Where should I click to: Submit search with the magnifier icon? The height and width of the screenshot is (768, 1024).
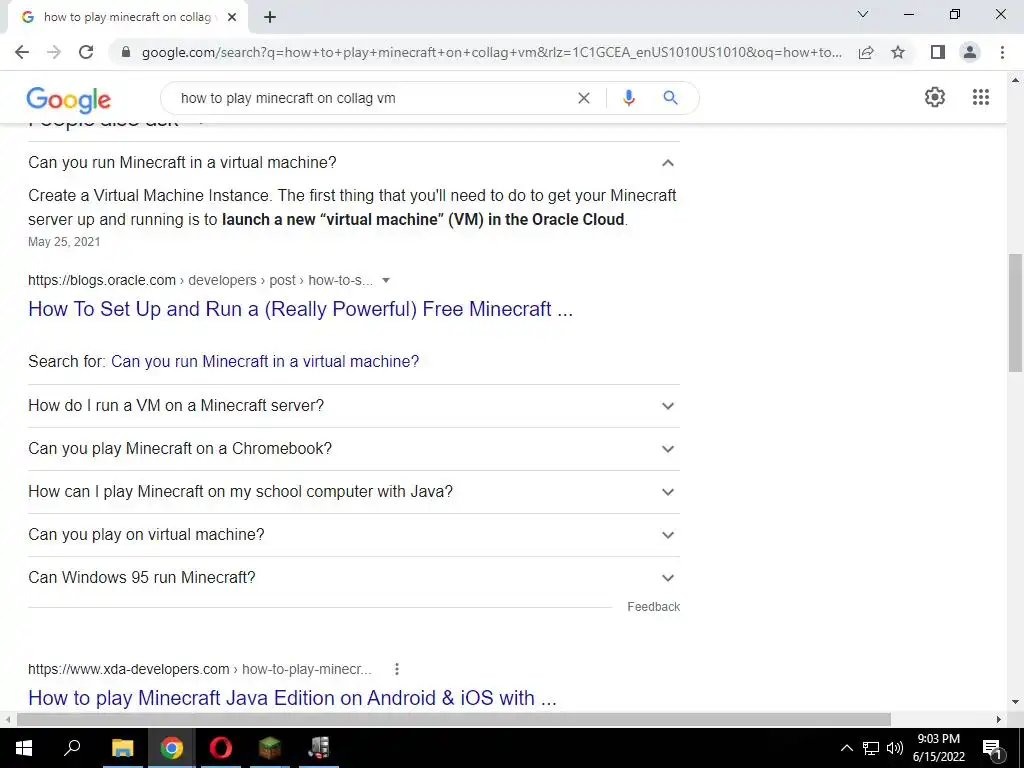coord(671,98)
